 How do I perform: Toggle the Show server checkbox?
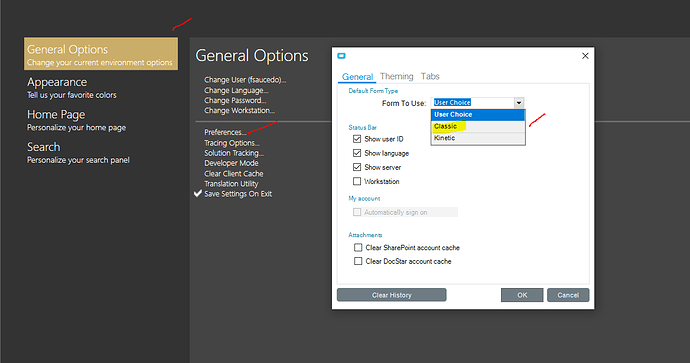coord(357,167)
